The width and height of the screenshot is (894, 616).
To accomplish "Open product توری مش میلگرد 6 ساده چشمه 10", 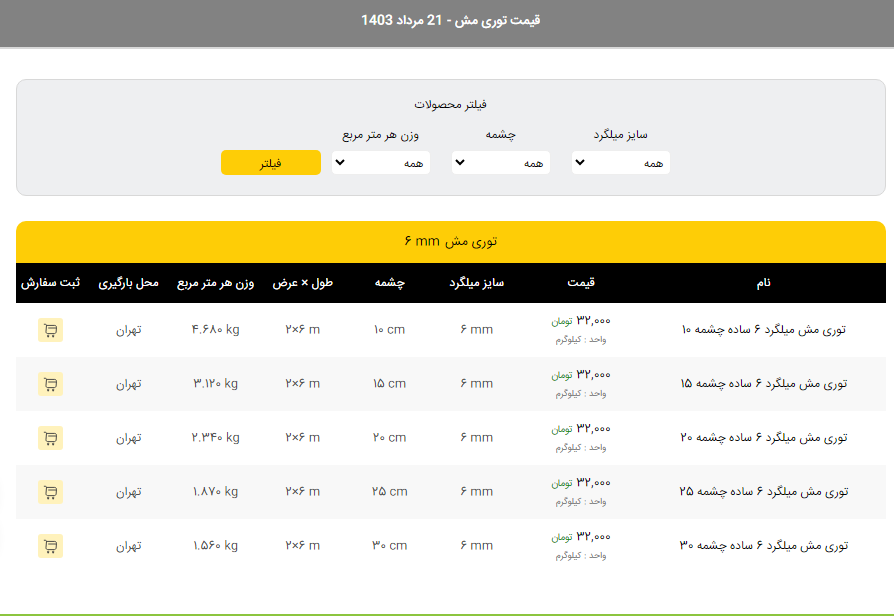I will (764, 330).
